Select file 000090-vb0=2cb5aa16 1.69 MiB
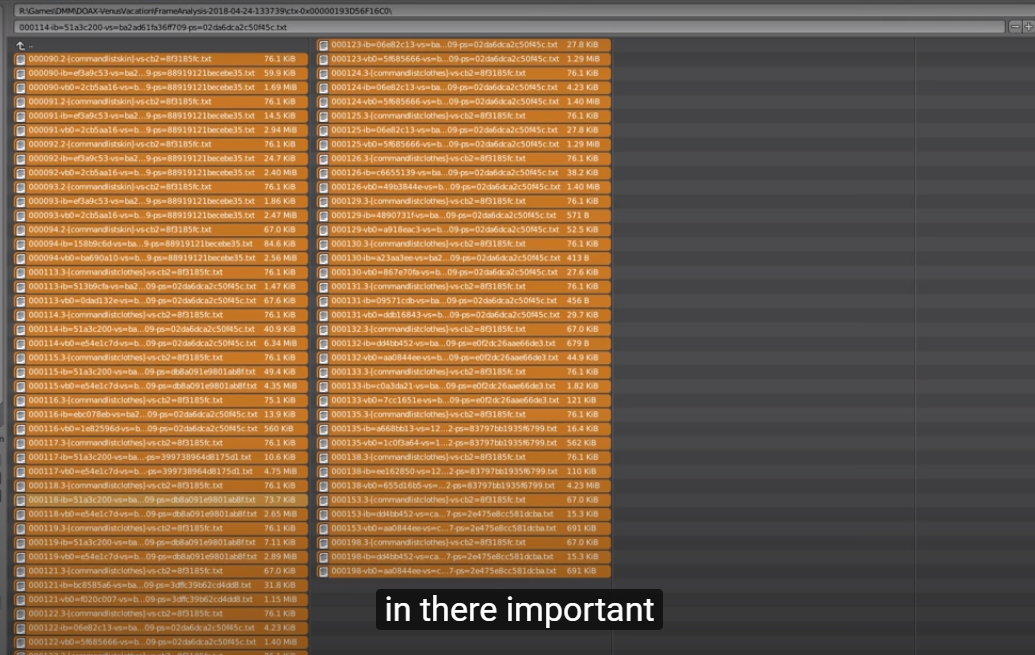1035x655 pixels. (x=161, y=87)
